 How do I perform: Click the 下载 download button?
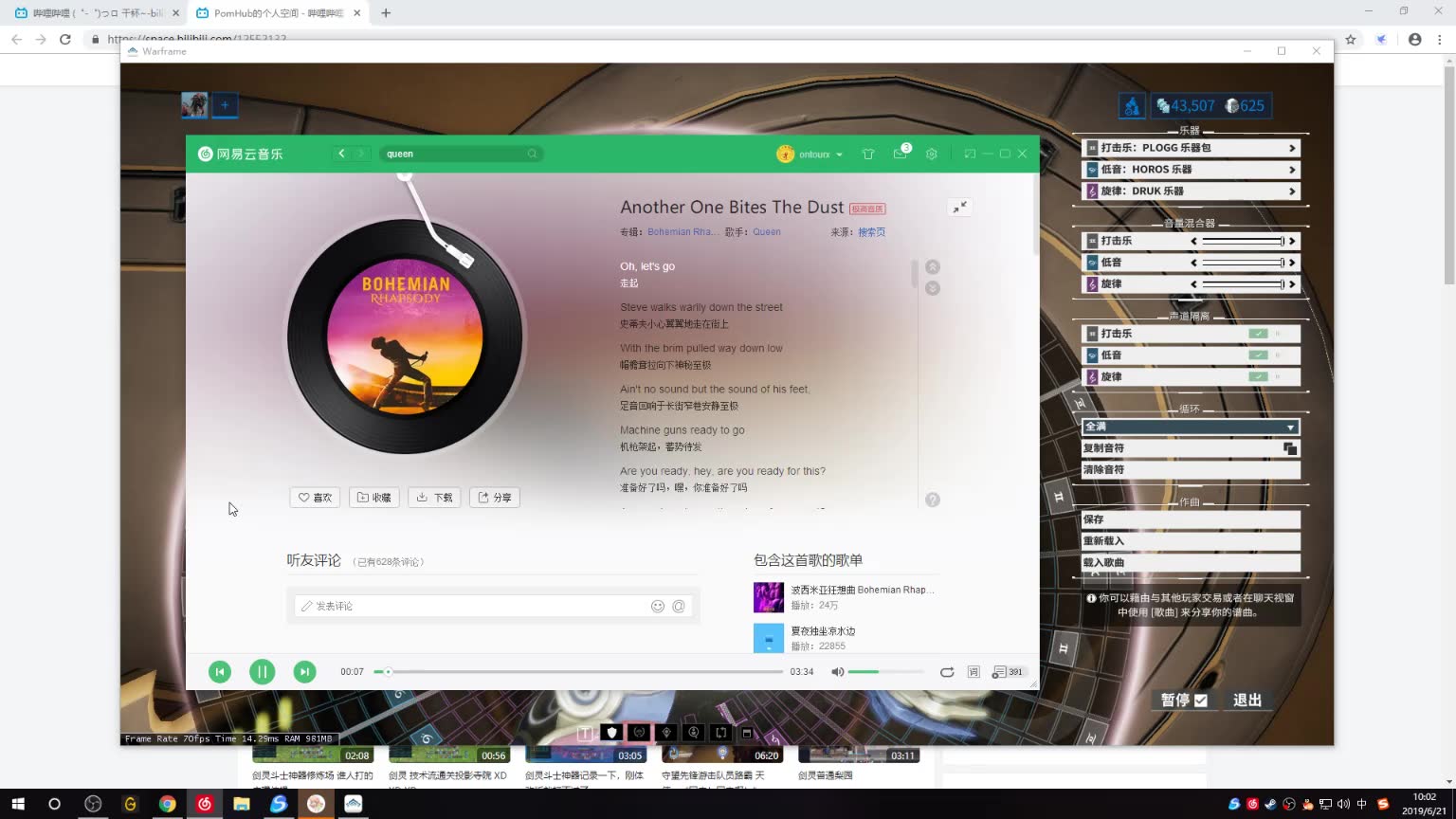(434, 498)
